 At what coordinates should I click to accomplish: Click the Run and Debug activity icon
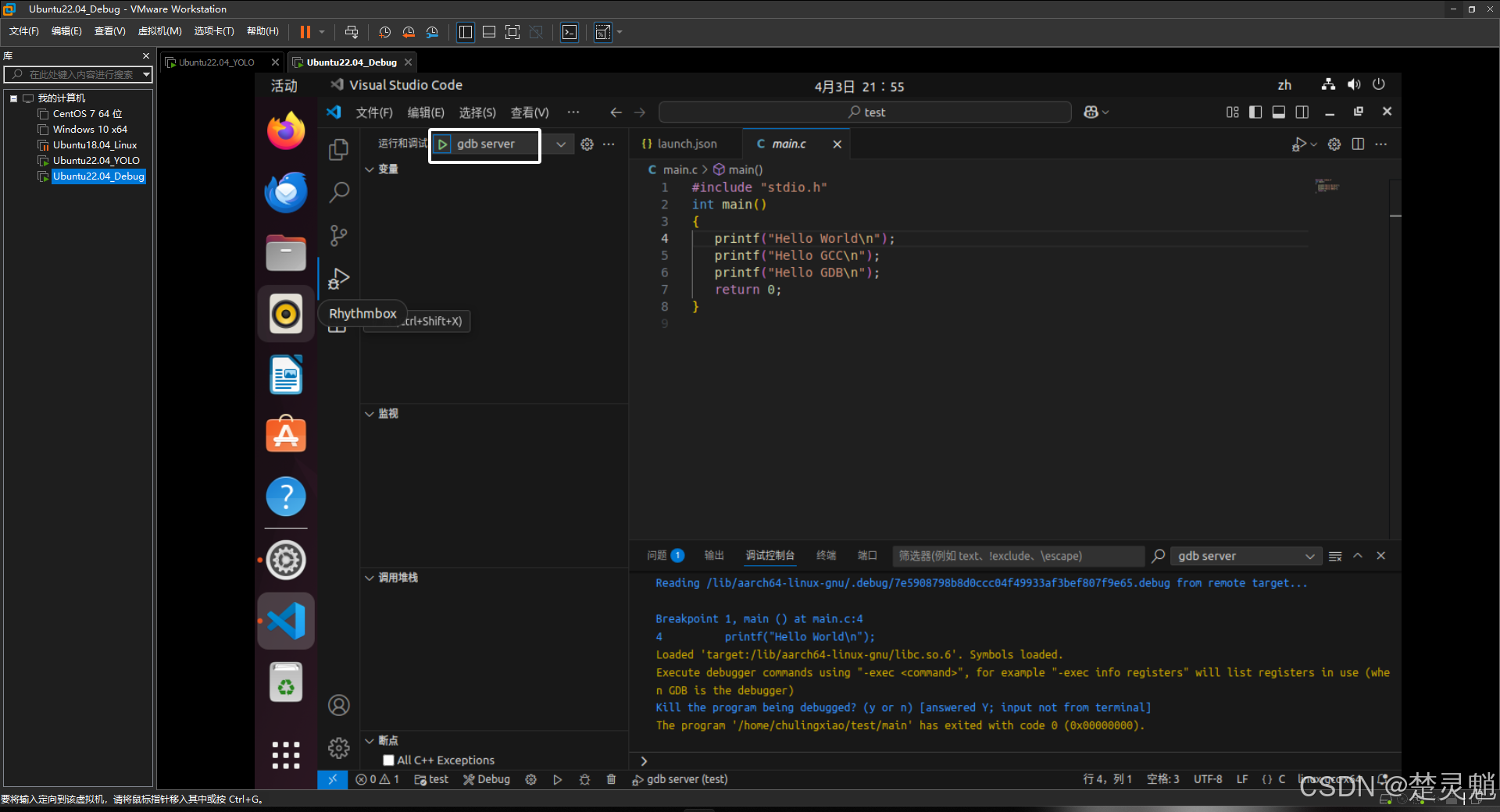[338, 279]
